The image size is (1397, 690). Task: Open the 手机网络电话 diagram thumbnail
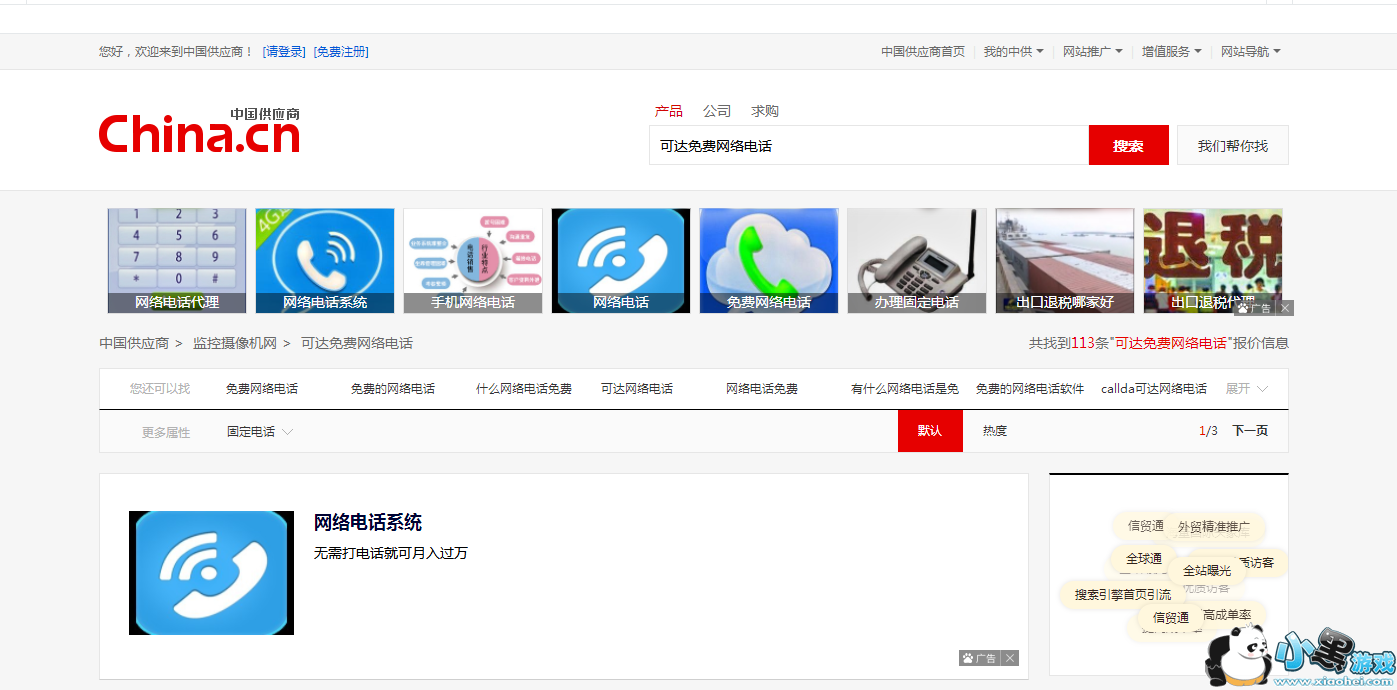pyautogui.click(x=473, y=260)
